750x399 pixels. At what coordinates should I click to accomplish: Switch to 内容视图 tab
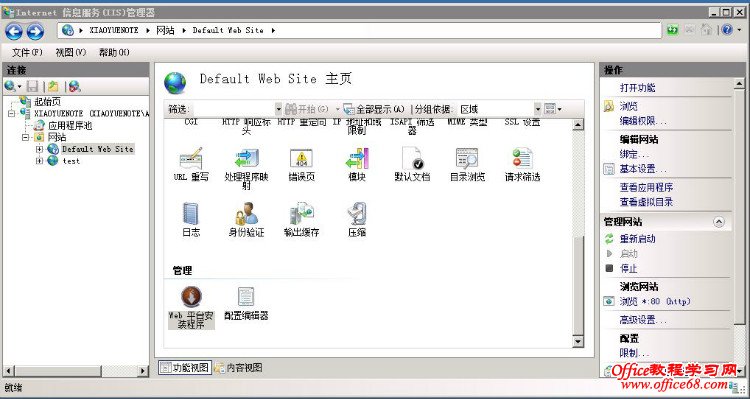pos(238,367)
